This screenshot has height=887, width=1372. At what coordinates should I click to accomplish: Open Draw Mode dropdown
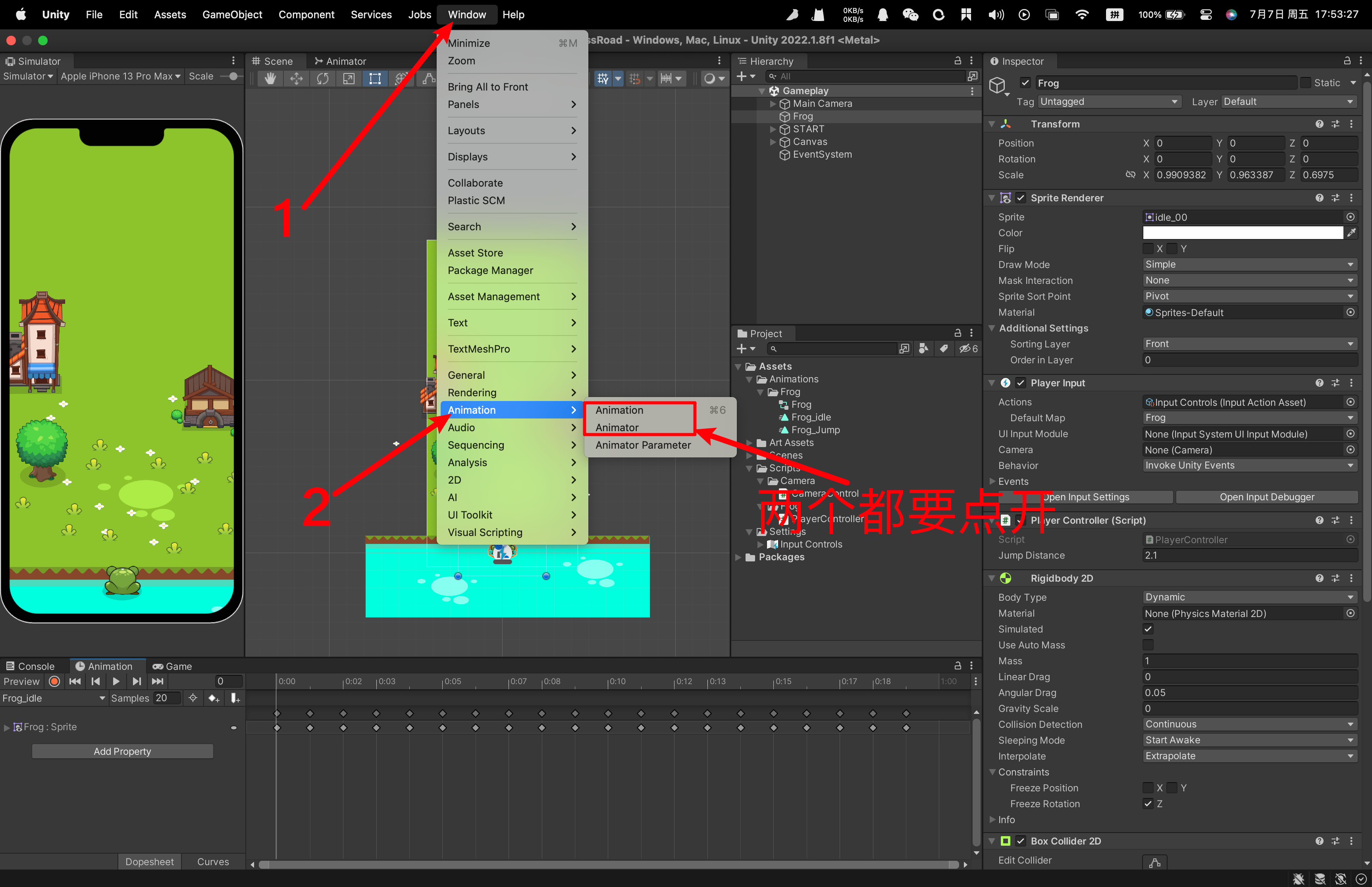point(1249,264)
